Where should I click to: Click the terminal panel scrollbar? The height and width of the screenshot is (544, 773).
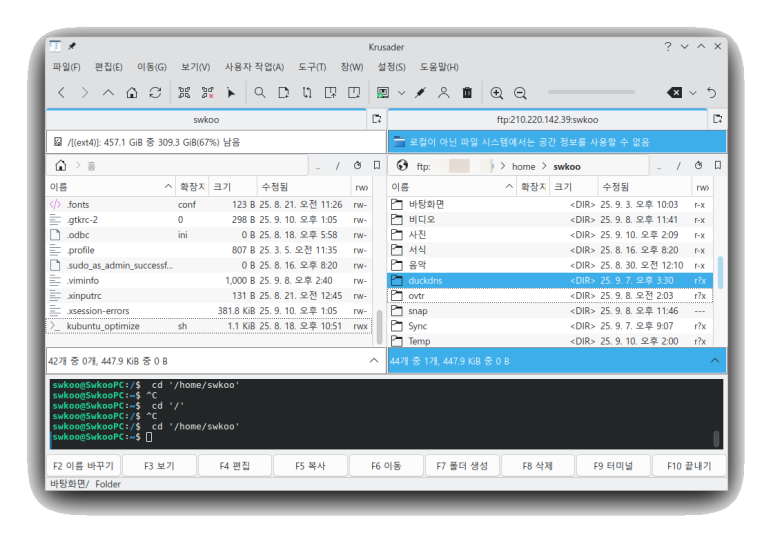[x=716, y=438]
